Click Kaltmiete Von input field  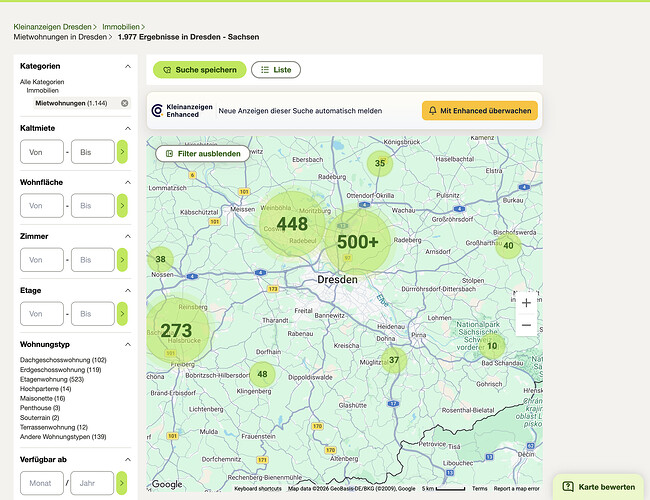click(x=42, y=152)
